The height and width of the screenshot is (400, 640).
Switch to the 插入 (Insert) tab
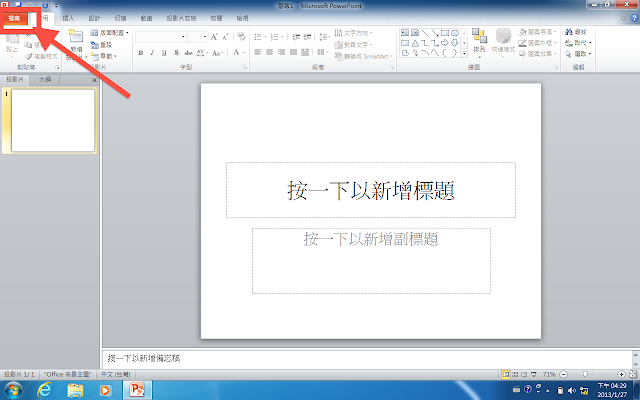(68, 18)
